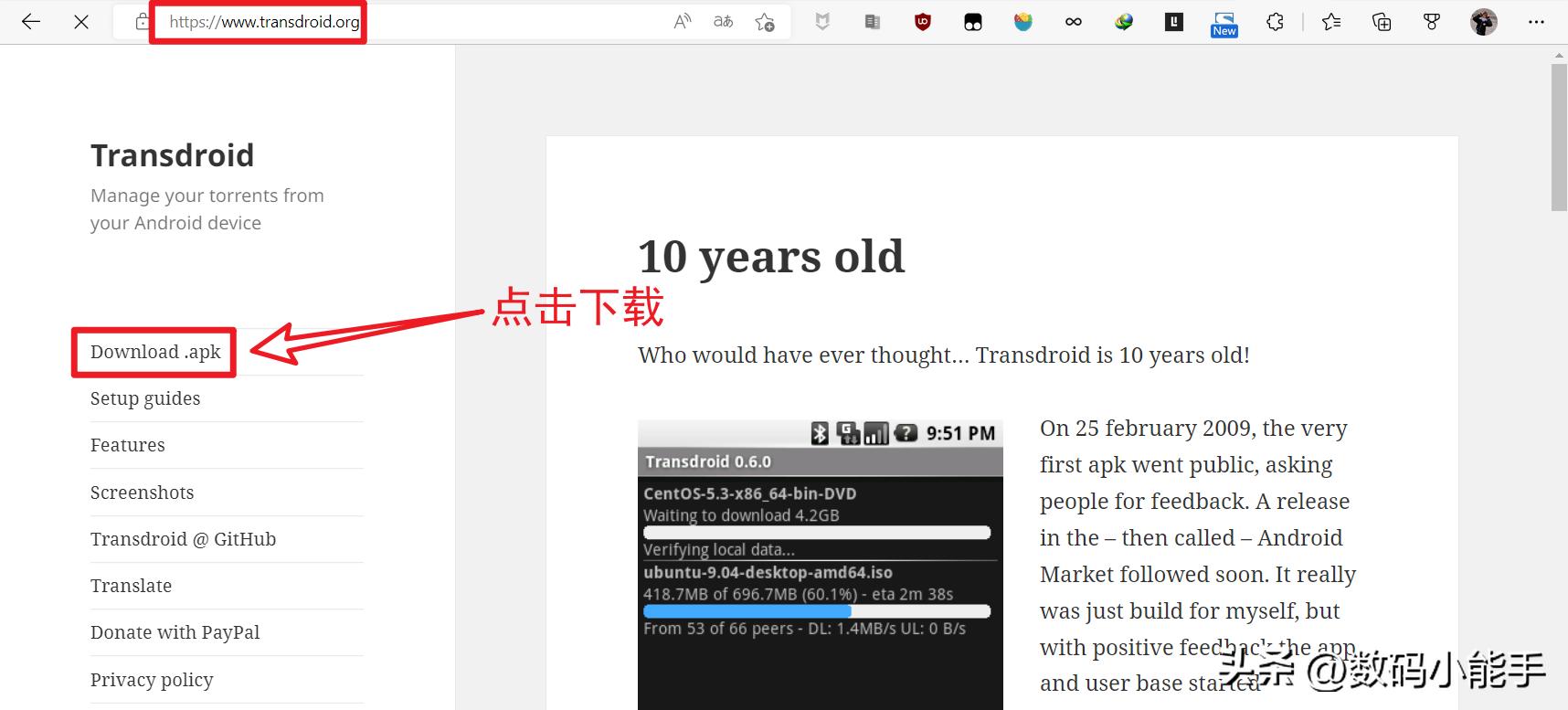
Task: Open the Privacy policy link
Action: pos(152,680)
